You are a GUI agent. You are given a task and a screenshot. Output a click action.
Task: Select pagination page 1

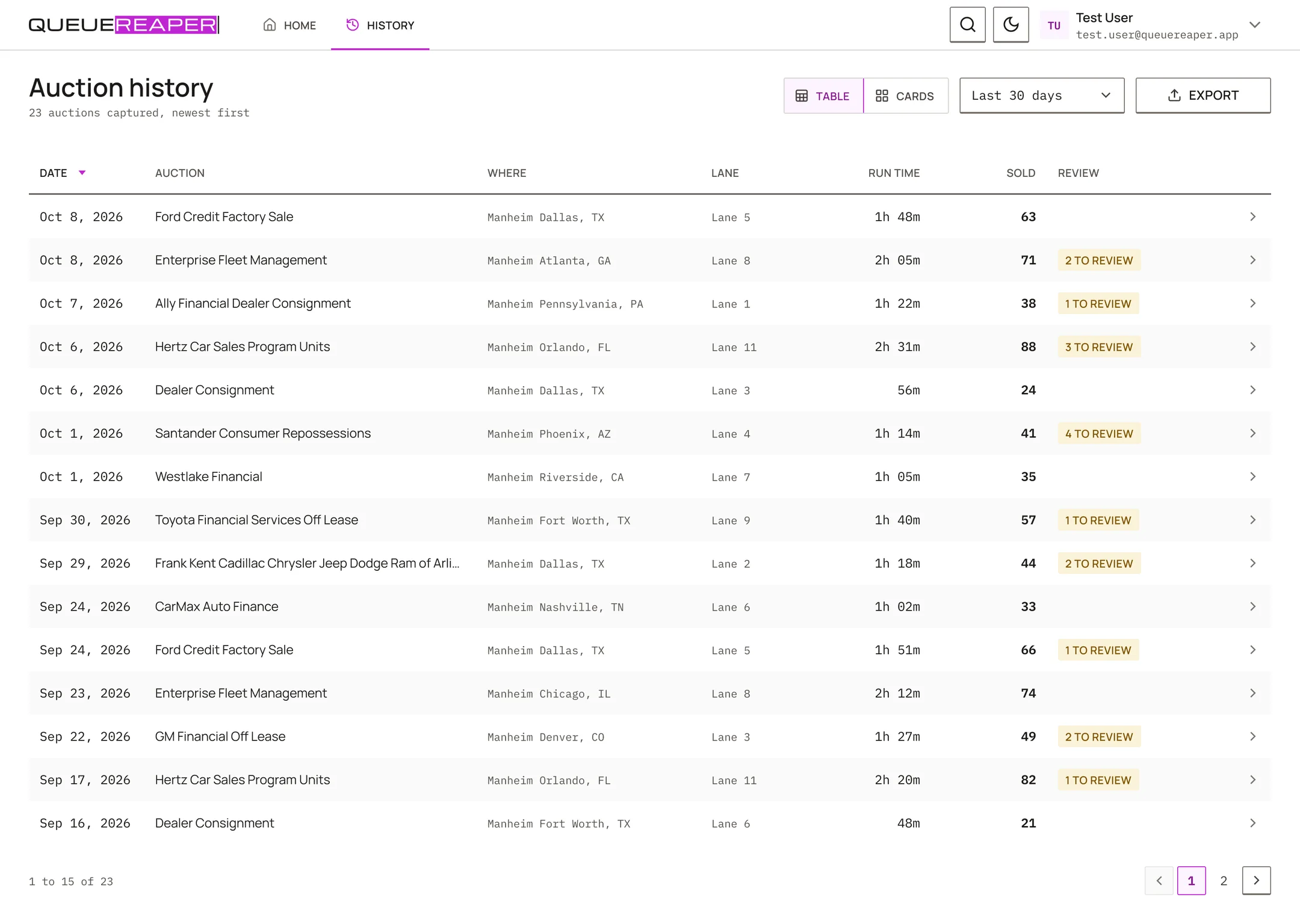pos(1192,881)
